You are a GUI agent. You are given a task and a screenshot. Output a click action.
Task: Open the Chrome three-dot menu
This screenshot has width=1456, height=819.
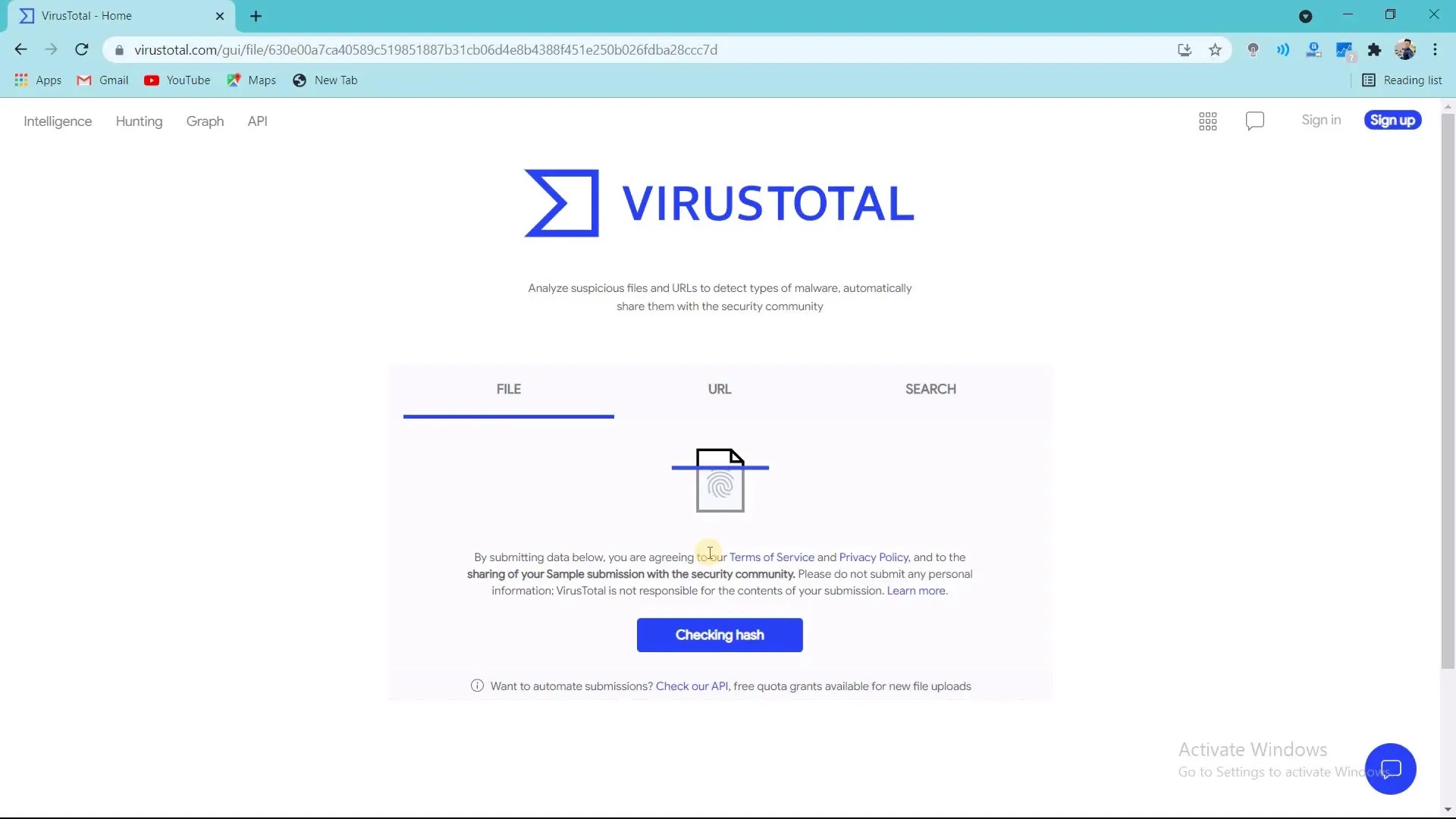click(x=1435, y=50)
